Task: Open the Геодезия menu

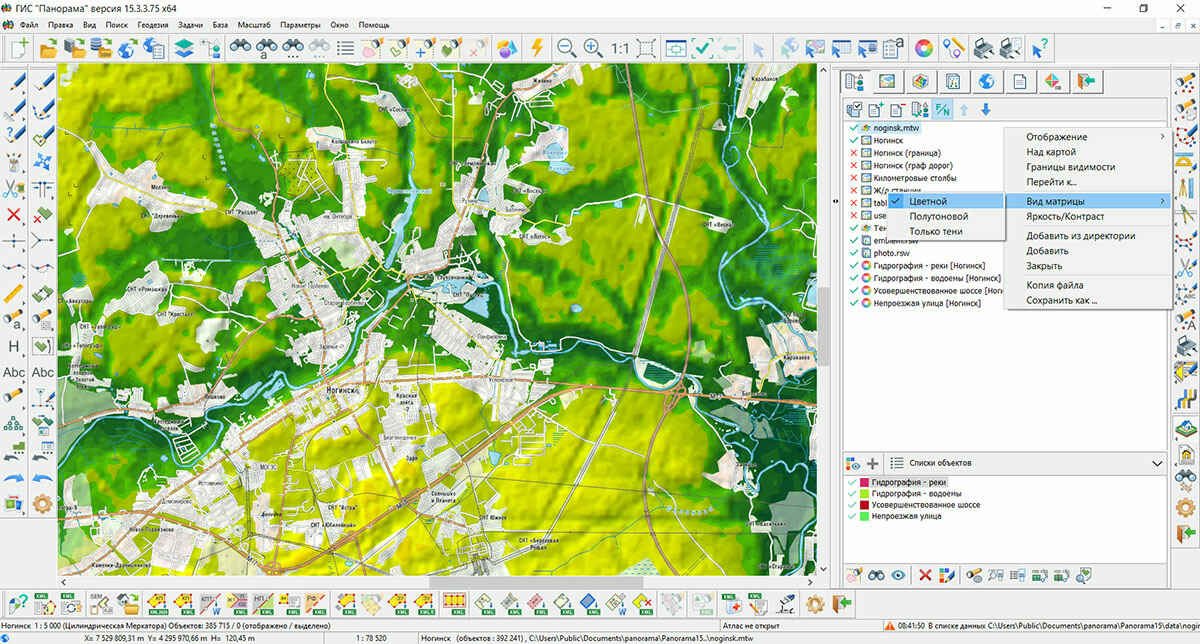Action: click(x=153, y=24)
